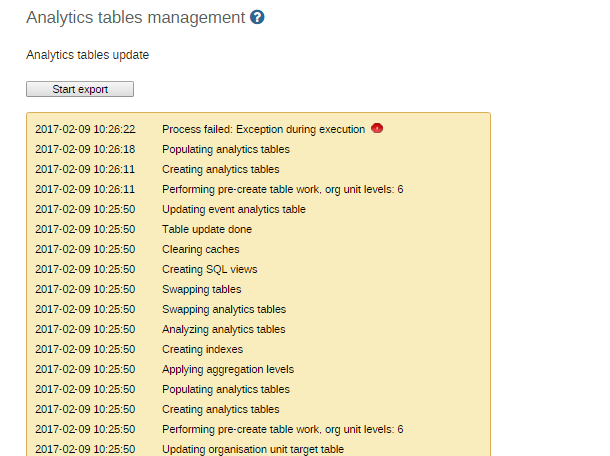Open help for Analytics tables management
The image size is (610, 456).
click(257, 18)
